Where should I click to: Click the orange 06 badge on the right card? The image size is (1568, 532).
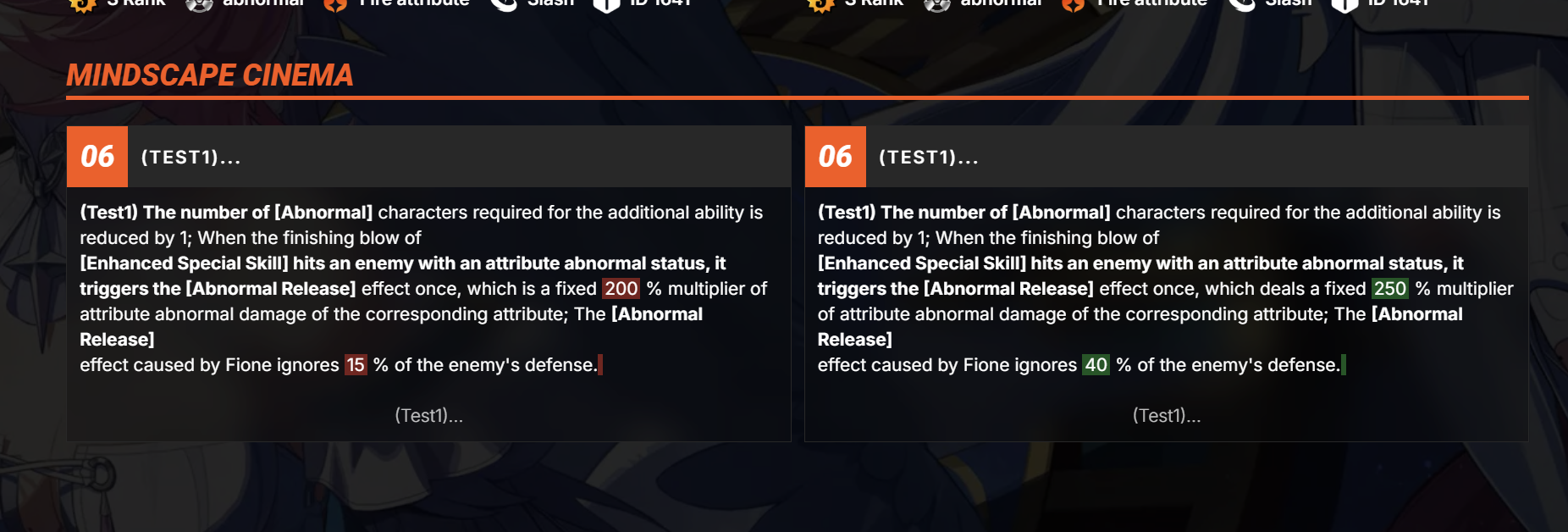836,157
